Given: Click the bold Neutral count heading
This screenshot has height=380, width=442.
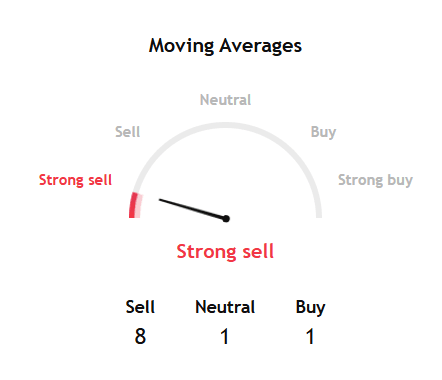Looking at the screenshot, I should pyautogui.click(x=225, y=307).
